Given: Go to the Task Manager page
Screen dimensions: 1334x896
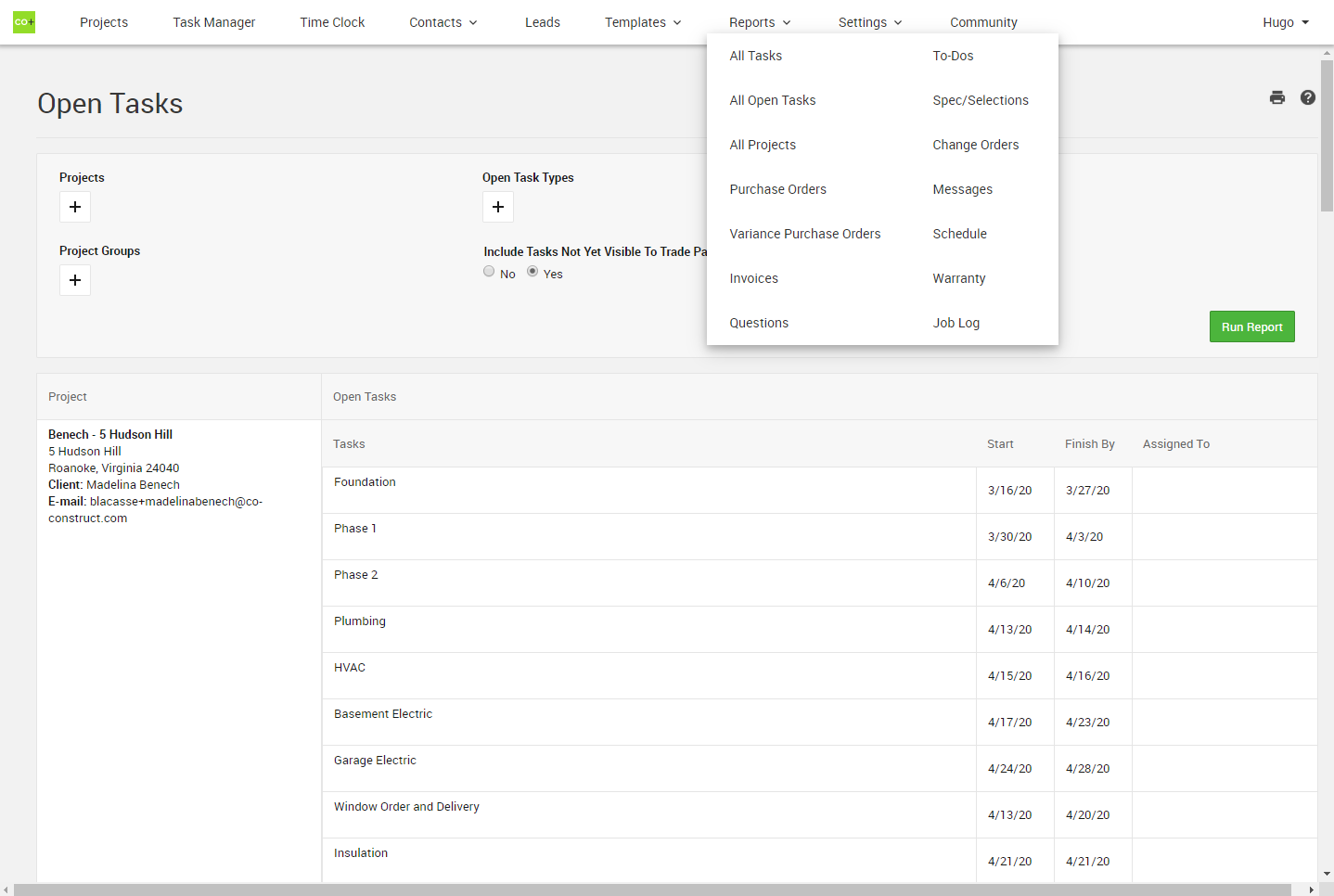Looking at the screenshot, I should [213, 22].
